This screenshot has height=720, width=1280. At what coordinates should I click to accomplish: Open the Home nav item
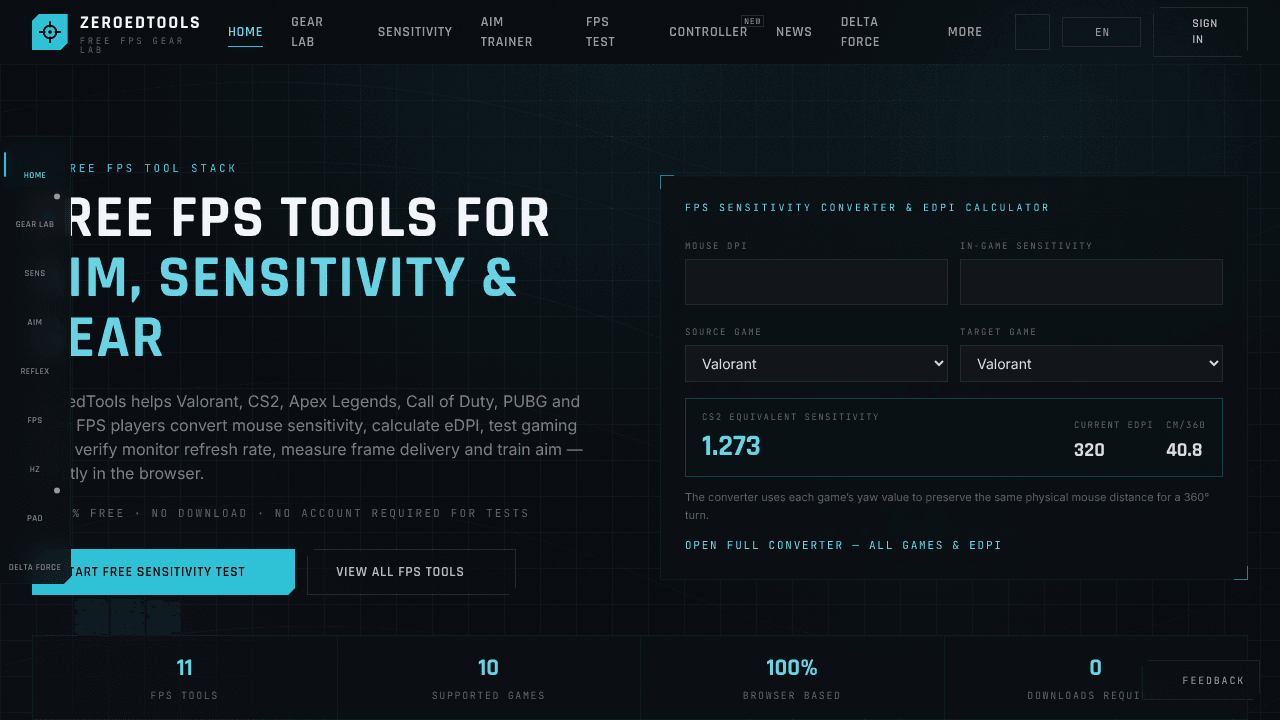[246, 32]
